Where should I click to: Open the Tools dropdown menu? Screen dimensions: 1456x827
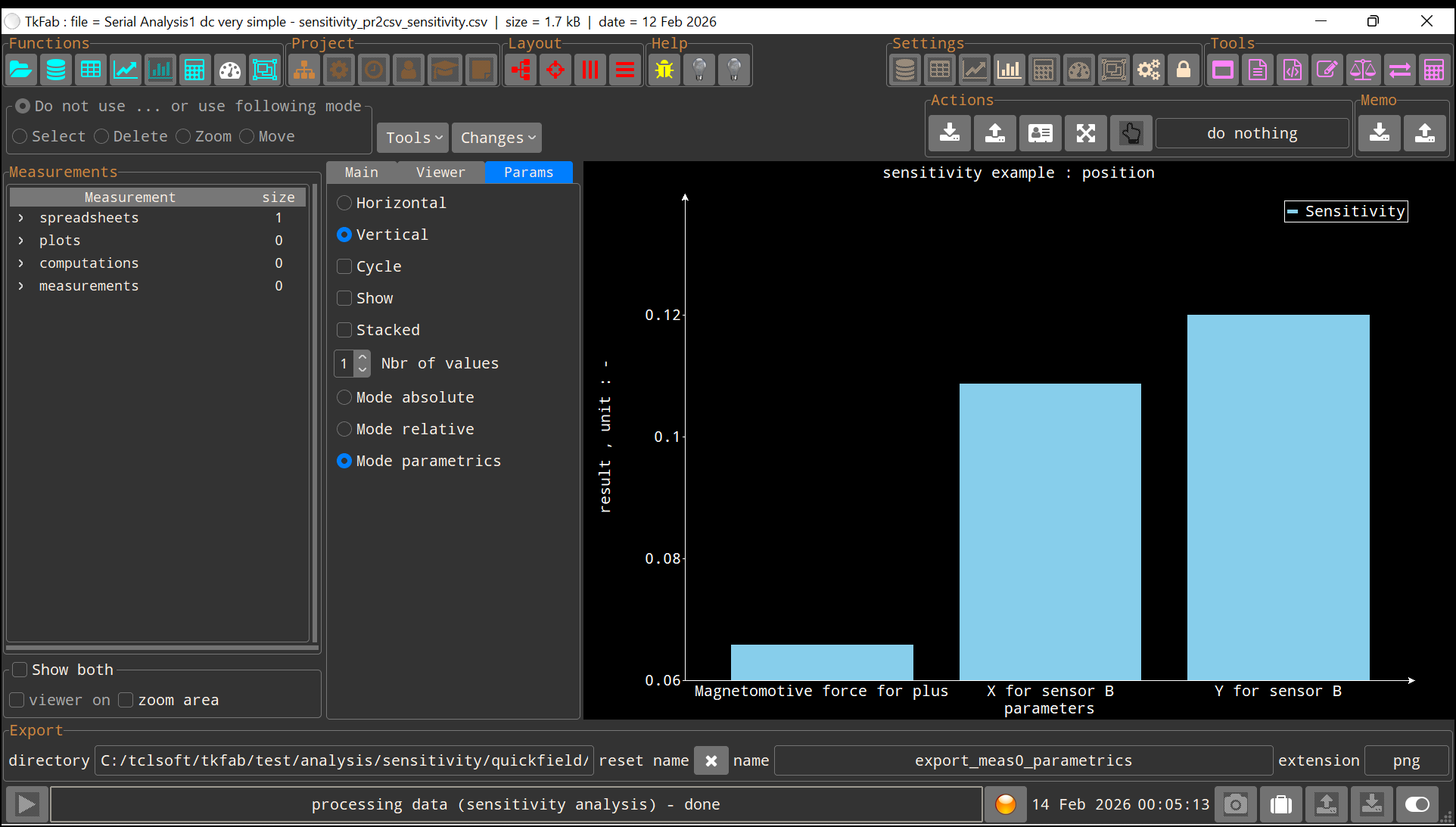[x=412, y=138]
